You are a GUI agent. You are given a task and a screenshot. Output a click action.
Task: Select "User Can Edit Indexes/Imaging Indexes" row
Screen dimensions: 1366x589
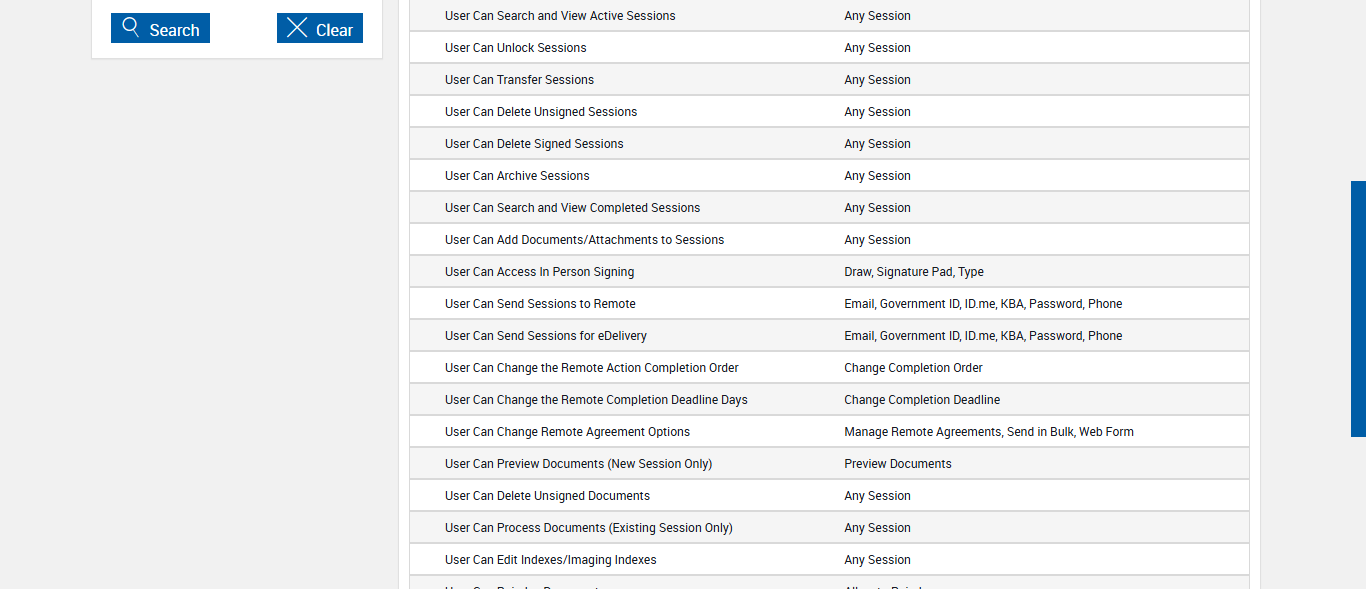coord(551,560)
